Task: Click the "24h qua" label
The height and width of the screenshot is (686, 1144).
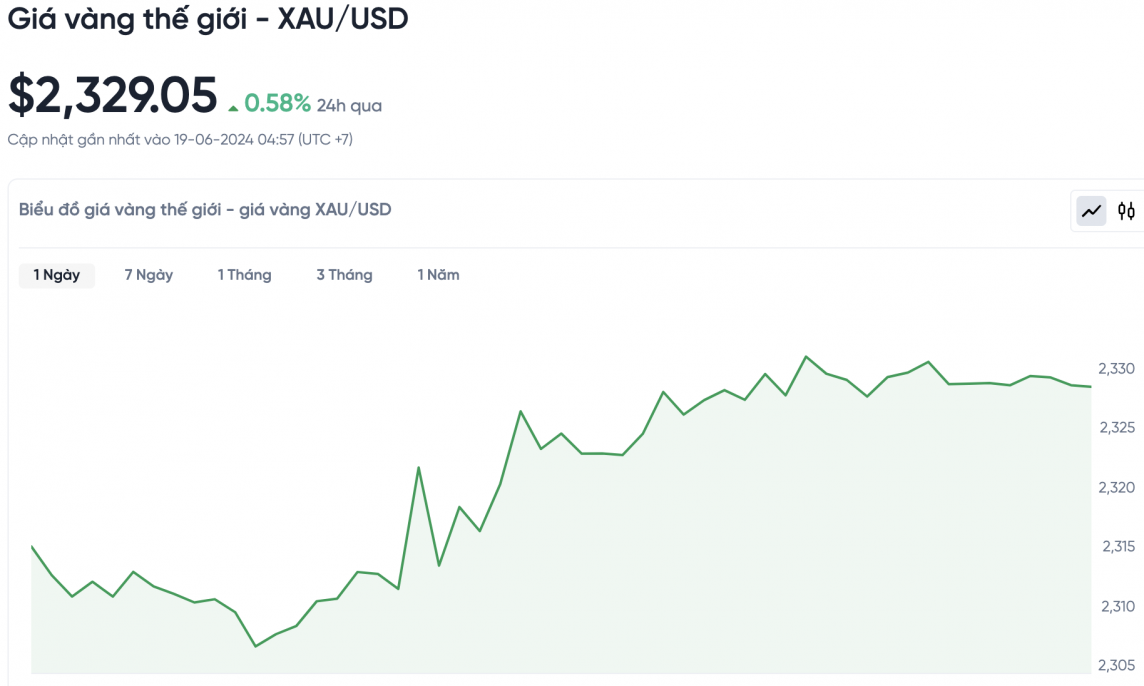Action: pyautogui.click(x=349, y=105)
